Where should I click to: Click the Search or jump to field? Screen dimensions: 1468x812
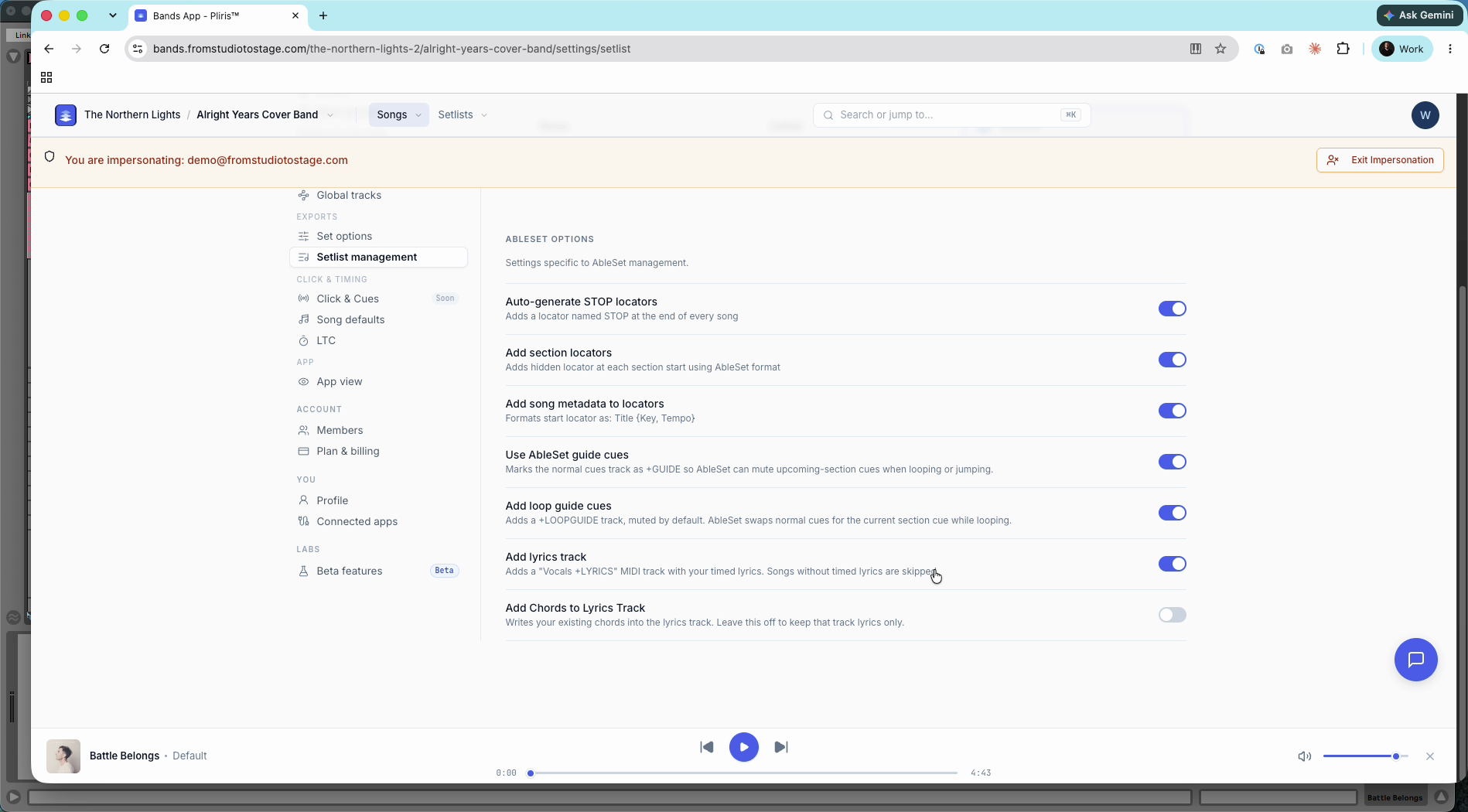click(x=951, y=115)
